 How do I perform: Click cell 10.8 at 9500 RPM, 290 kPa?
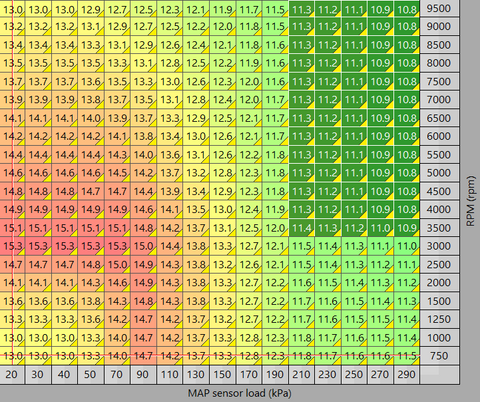pos(407,8)
